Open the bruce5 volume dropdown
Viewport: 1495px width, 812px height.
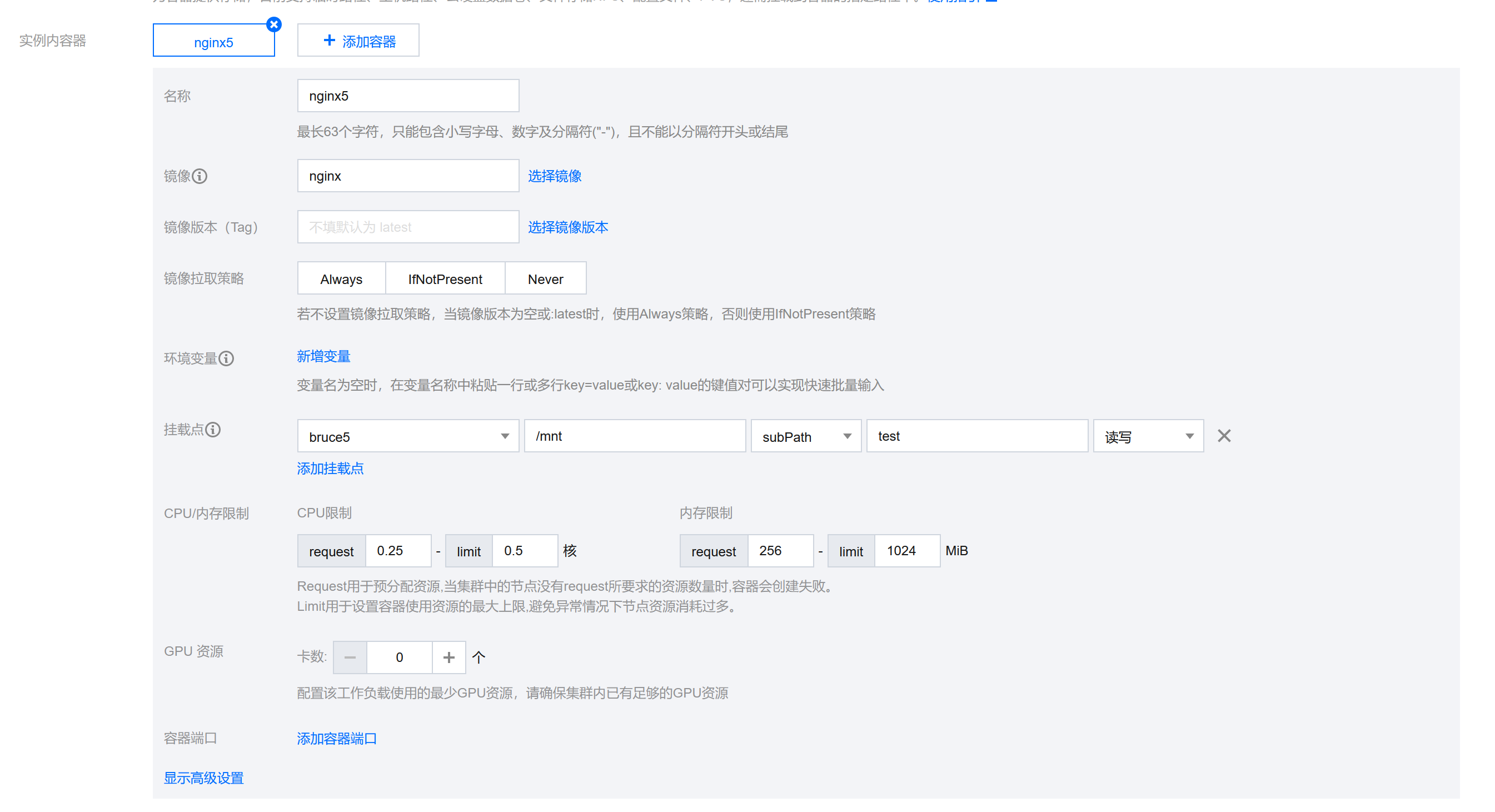(x=408, y=436)
